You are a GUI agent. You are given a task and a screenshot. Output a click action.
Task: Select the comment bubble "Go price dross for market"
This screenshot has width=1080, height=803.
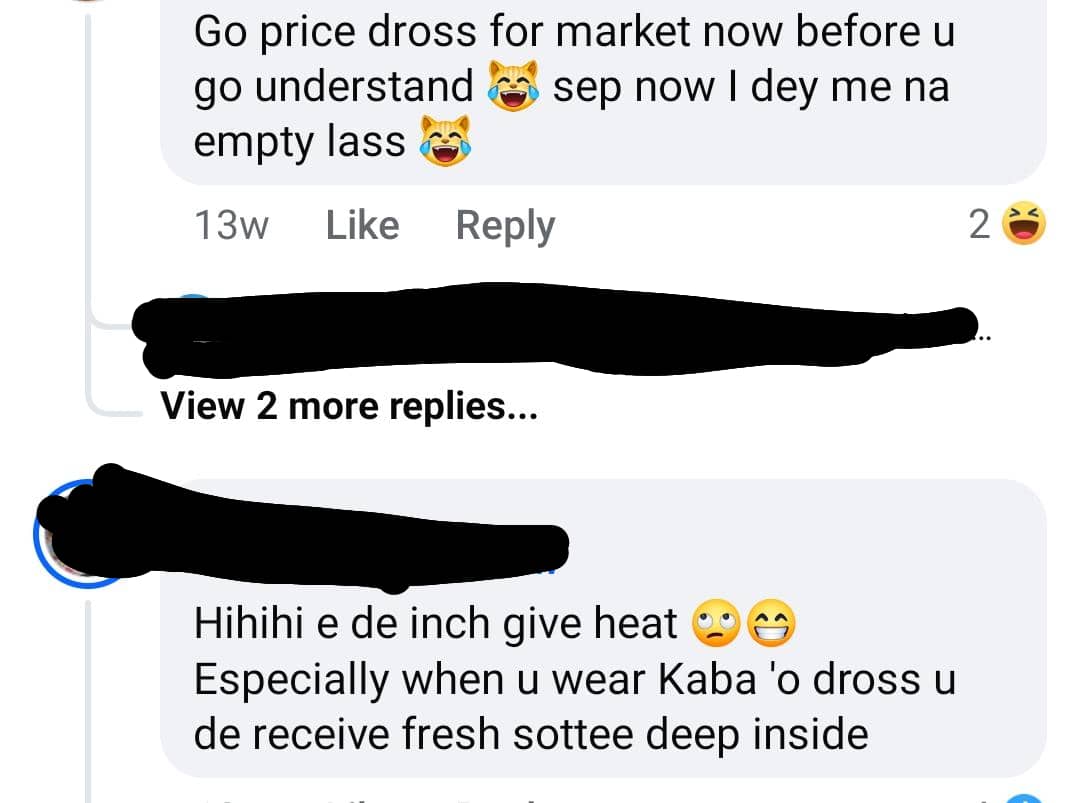pyautogui.click(x=603, y=91)
